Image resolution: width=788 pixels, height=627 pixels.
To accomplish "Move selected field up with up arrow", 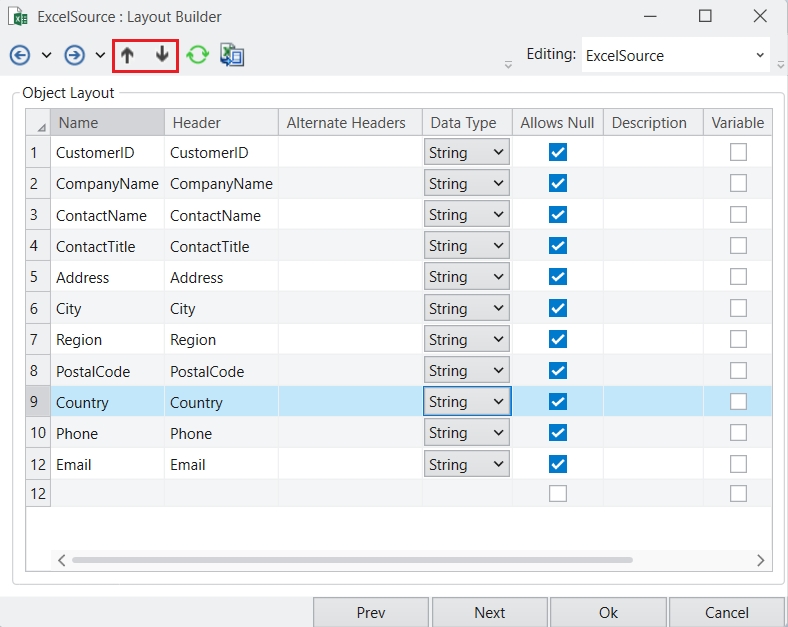I will [127, 55].
